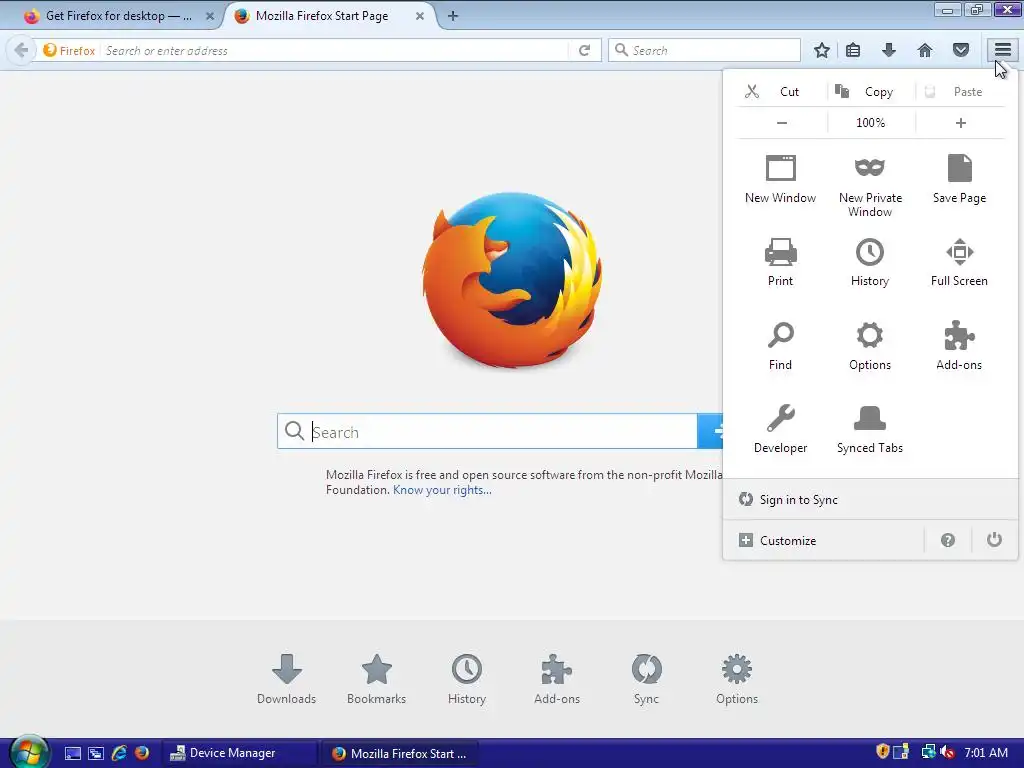The image size is (1024, 768).
Task: Reset zoom level showing 100%
Action: 871,123
